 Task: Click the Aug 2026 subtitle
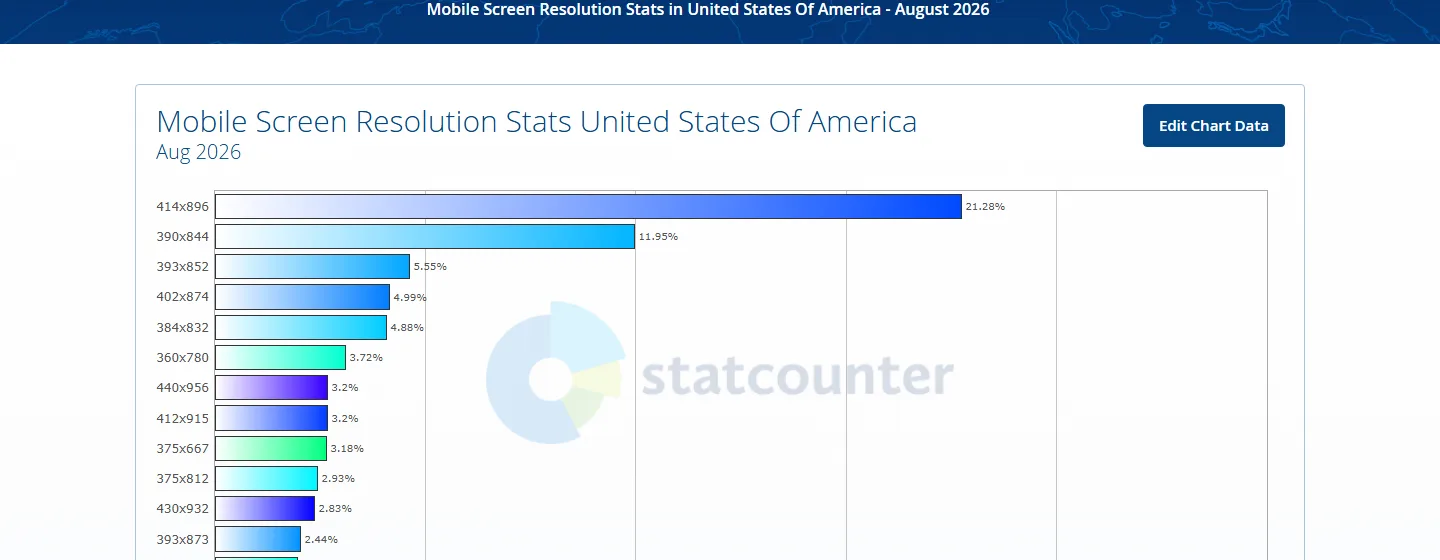point(198,153)
